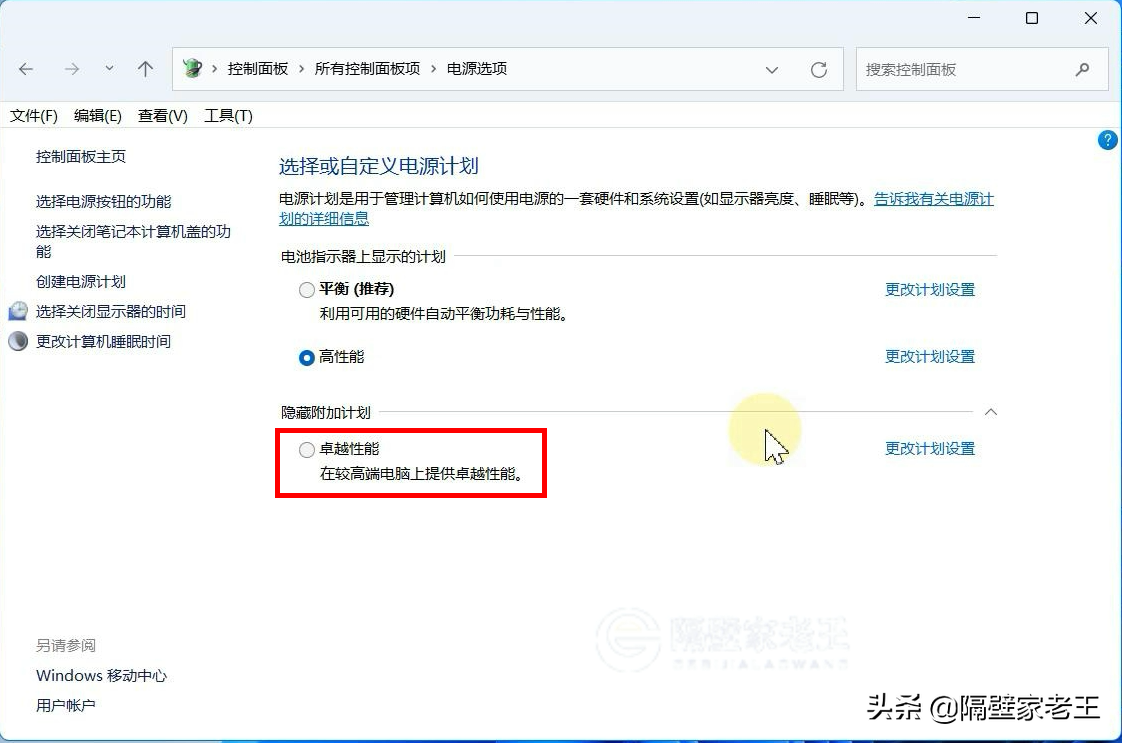Click the refresh icon in address bar
The image size is (1122, 743).
819,69
